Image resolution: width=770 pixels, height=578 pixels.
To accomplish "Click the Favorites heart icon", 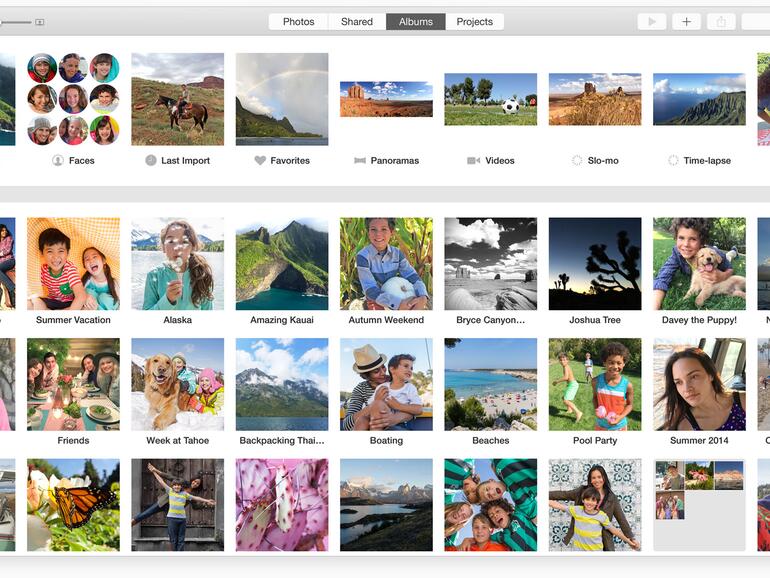I will pos(260,161).
